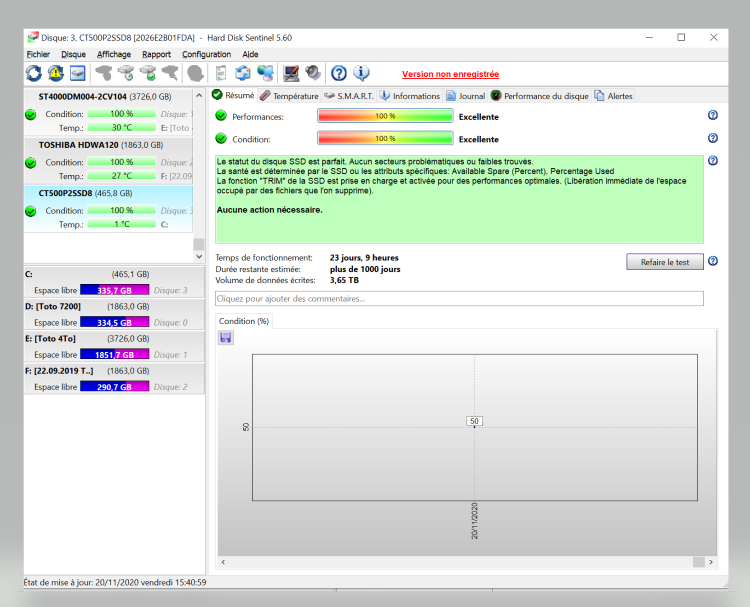
Task: Click the clipboard report icon in toolbar
Action: [220, 73]
